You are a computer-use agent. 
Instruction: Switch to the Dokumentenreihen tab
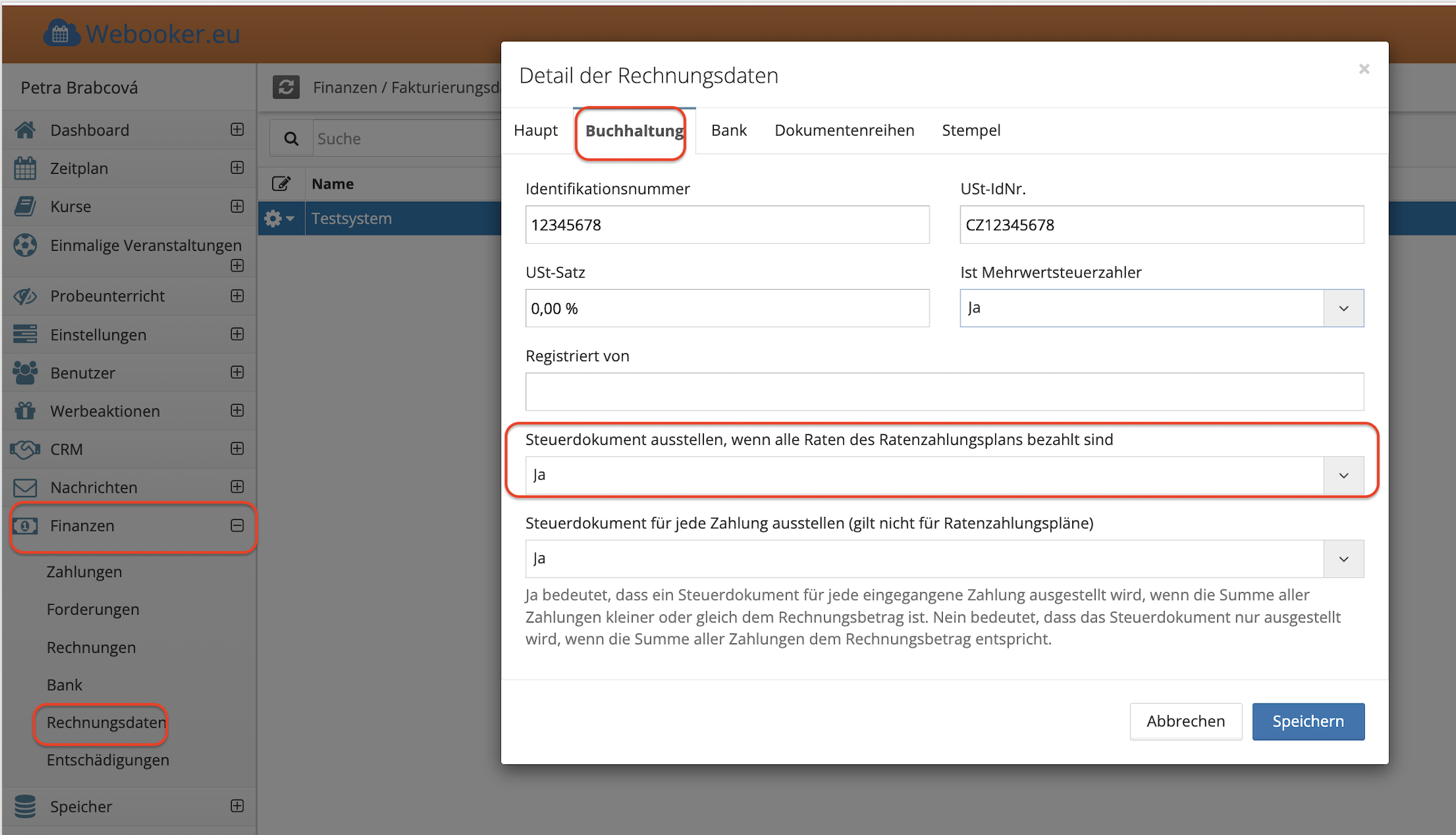844,131
